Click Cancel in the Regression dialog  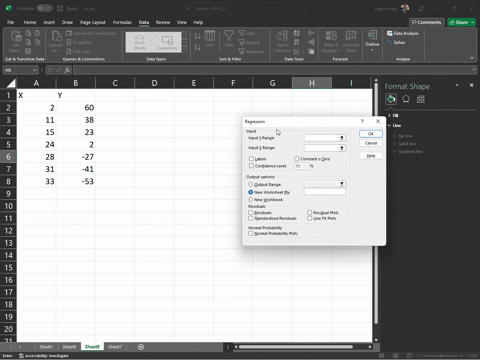[371, 143]
